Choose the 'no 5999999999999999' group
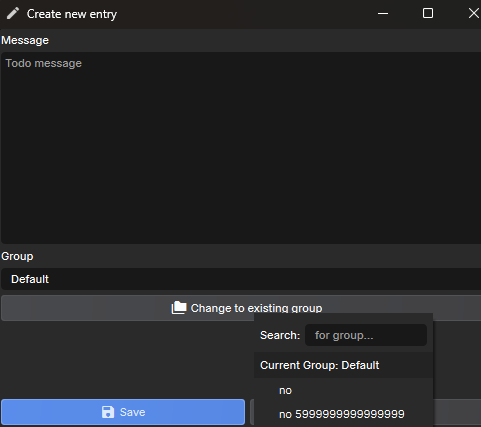The image size is (481, 427). 343,414
